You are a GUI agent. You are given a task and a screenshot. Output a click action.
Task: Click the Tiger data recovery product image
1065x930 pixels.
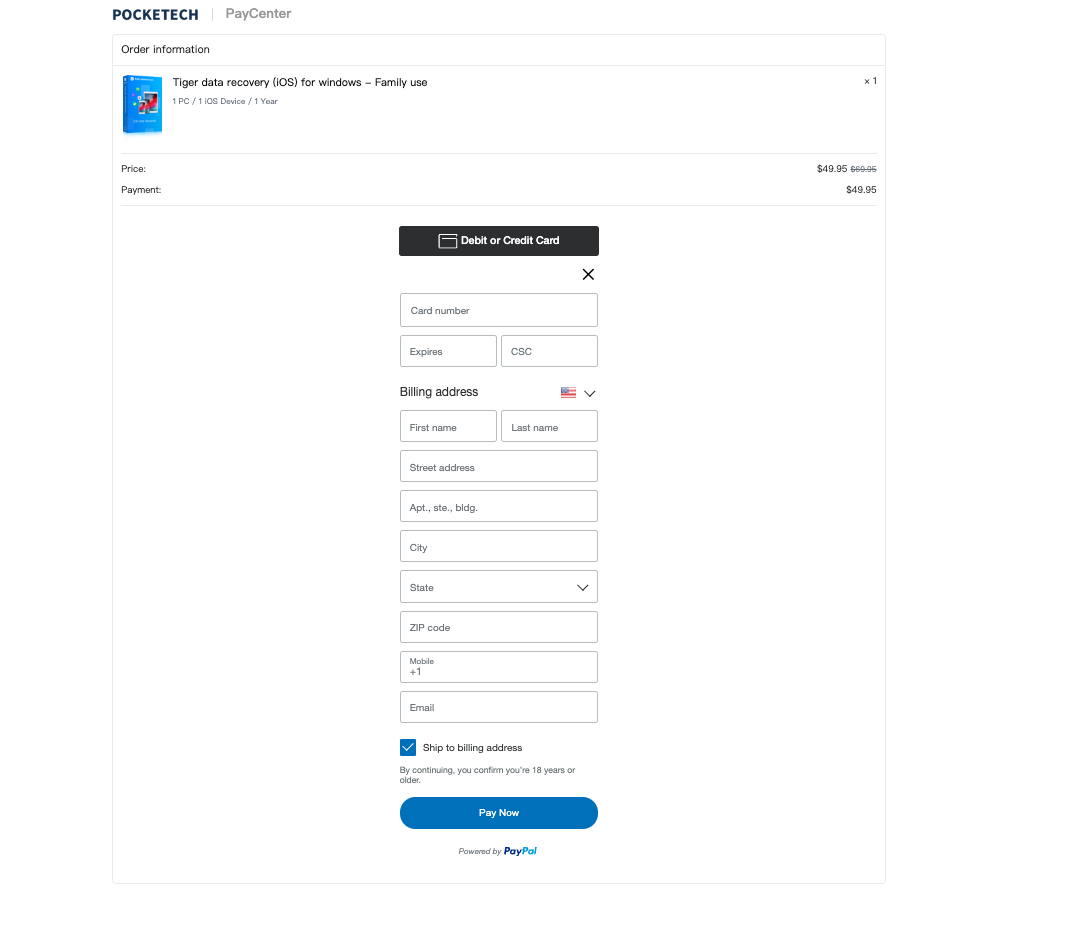coord(142,104)
